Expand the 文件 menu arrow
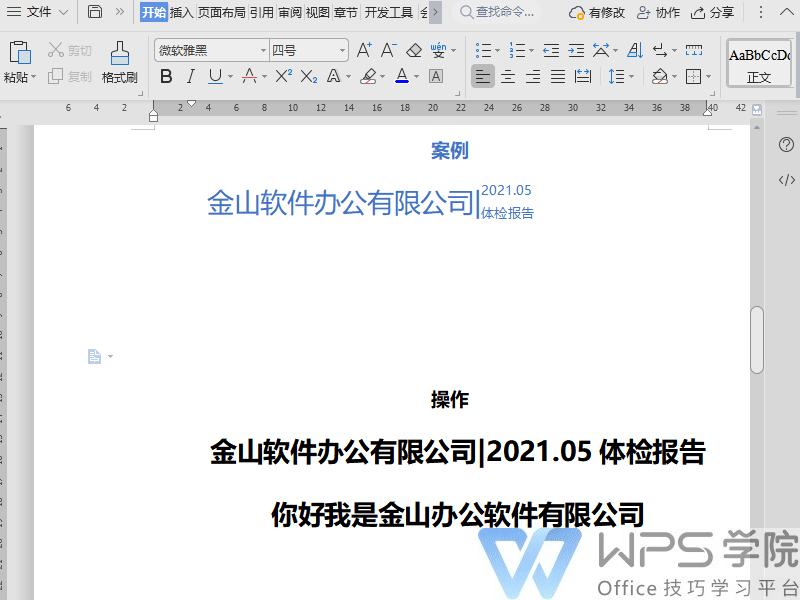This screenshot has width=800, height=600. (63, 12)
